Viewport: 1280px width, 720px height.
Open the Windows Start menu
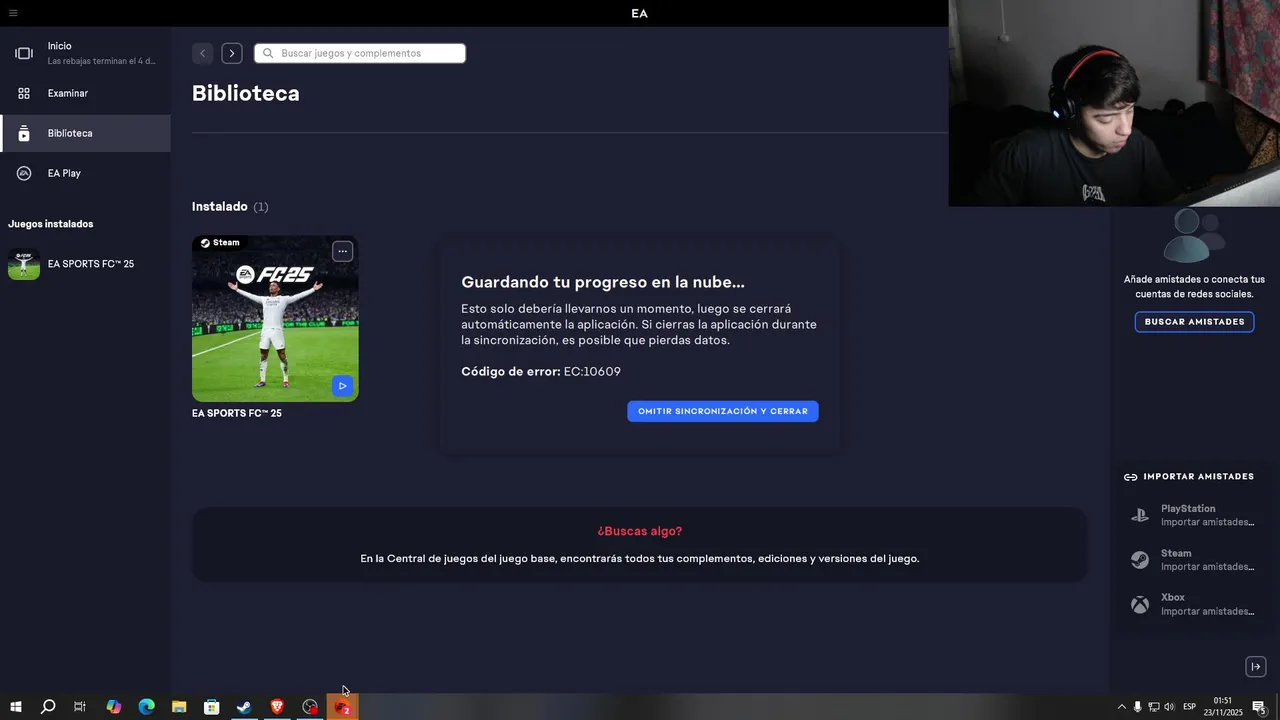(x=15, y=707)
